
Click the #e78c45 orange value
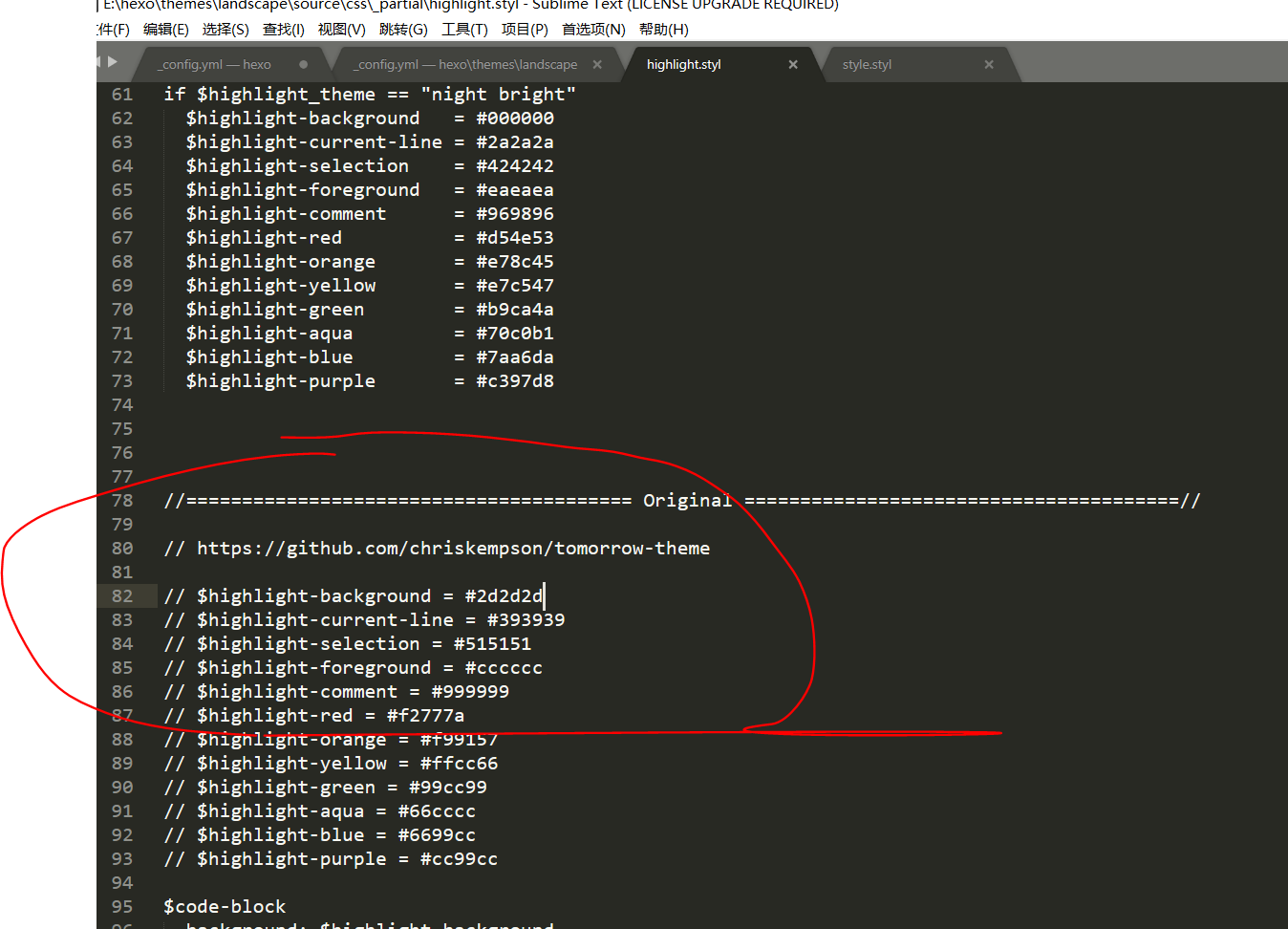pyautogui.click(x=515, y=262)
